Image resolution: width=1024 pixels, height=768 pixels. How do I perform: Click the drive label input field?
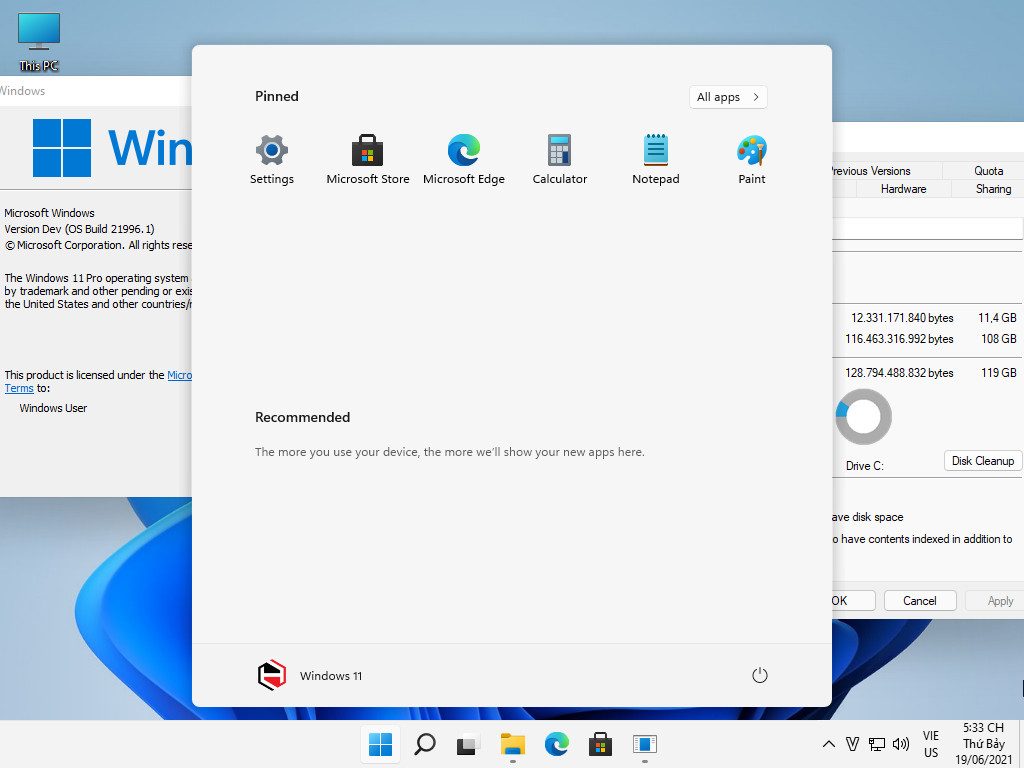coord(927,229)
